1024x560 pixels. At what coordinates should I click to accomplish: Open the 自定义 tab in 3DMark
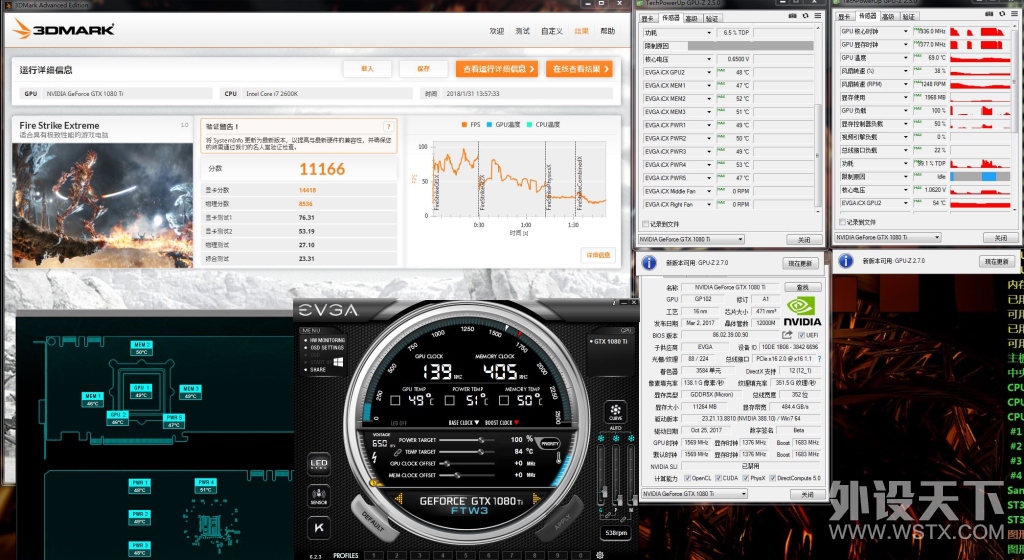click(x=552, y=31)
